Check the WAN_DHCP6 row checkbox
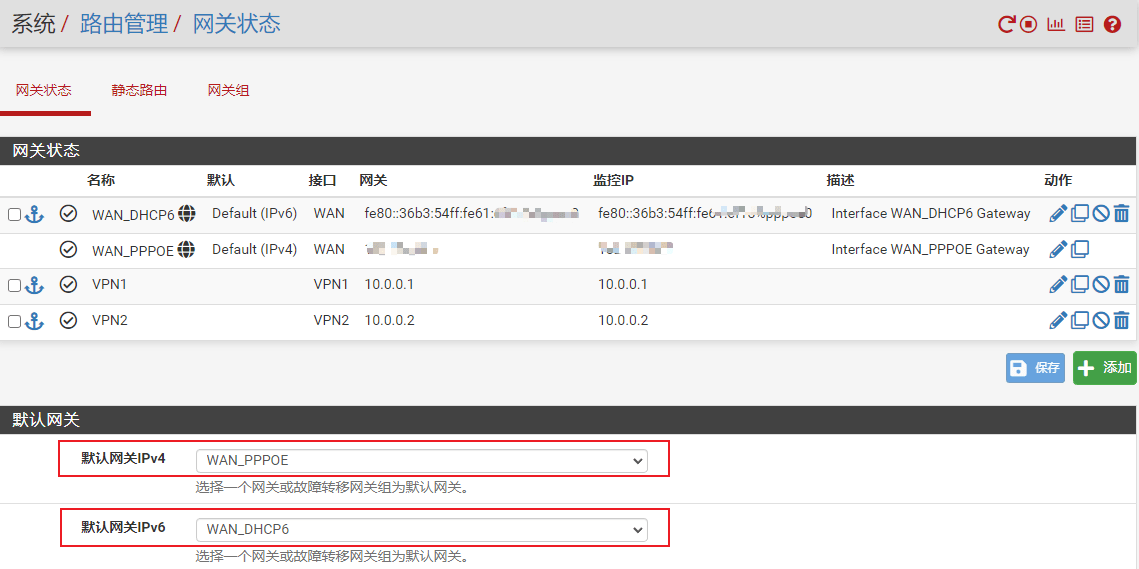This screenshot has height=569, width=1139. [x=14, y=214]
